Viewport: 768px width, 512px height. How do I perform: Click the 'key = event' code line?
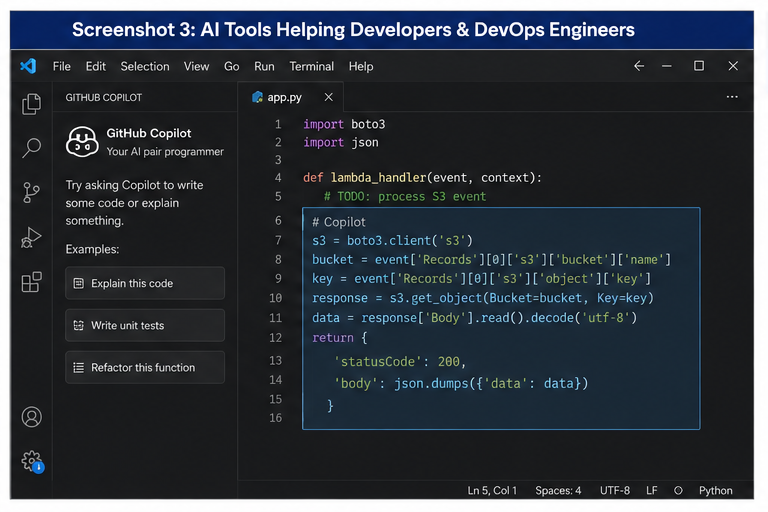click(x=481, y=279)
